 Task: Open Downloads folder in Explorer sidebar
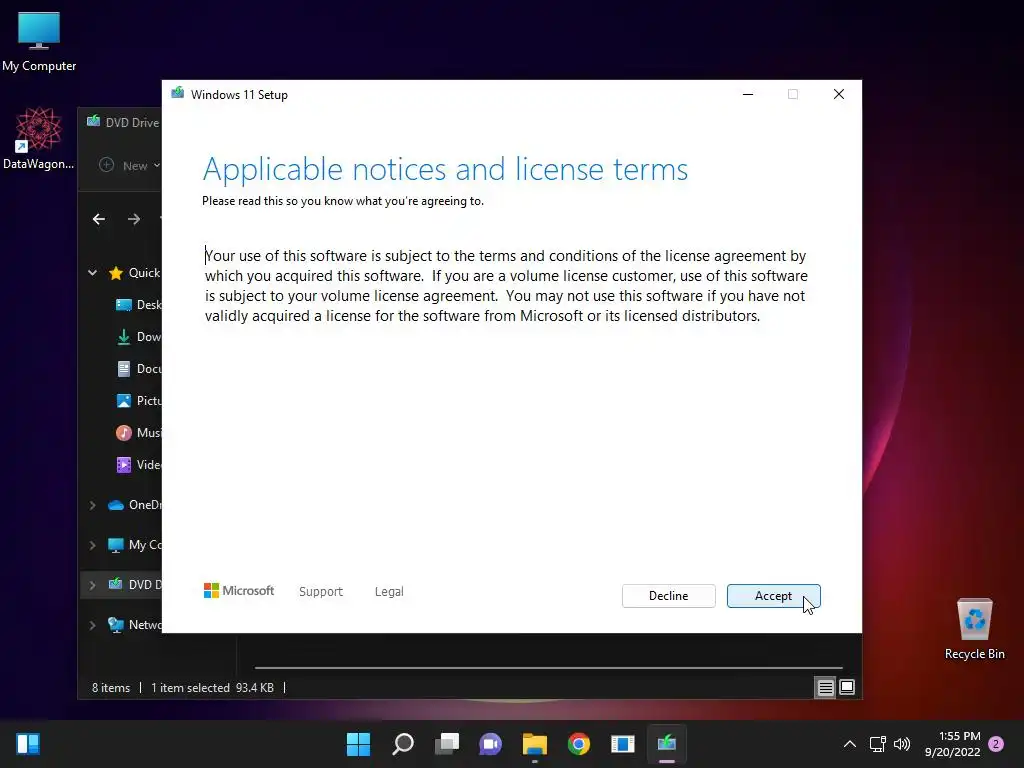click(x=138, y=337)
